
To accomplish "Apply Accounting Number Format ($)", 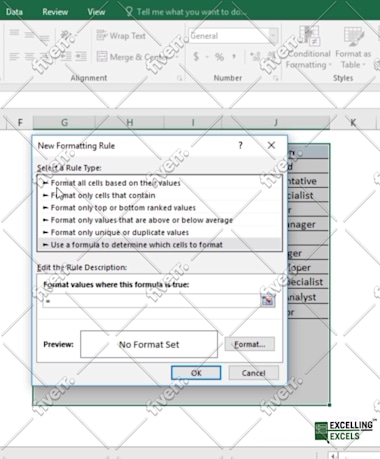I will click(x=196, y=57).
